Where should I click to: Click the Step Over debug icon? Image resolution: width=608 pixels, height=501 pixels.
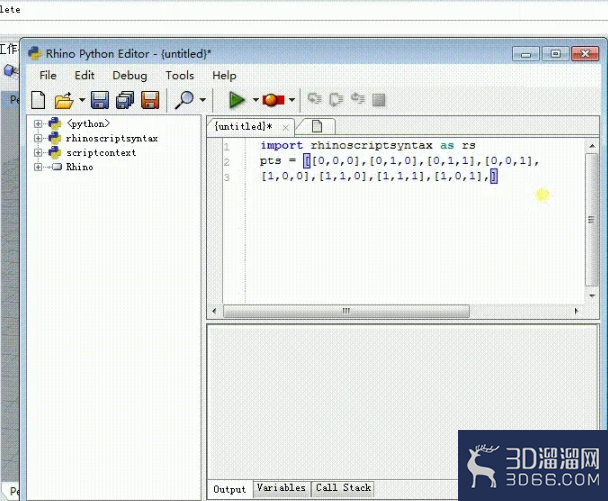[336, 99]
